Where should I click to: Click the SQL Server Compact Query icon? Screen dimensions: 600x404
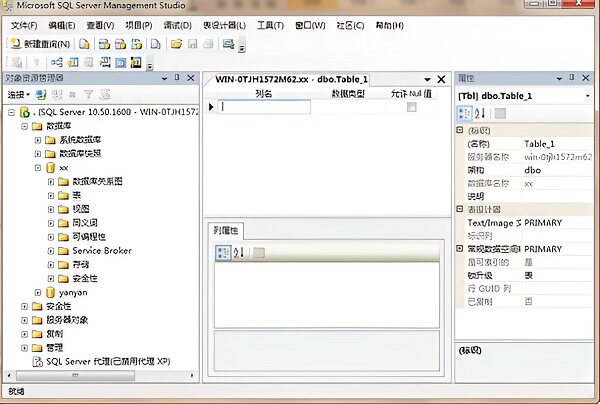pyautogui.click(x=155, y=44)
